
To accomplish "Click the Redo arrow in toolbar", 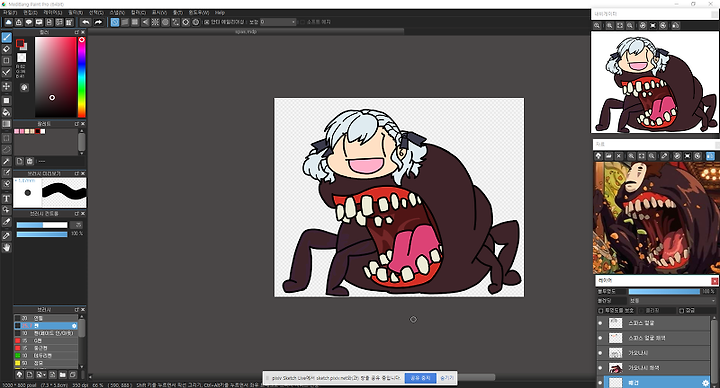I will click(98, 22).
